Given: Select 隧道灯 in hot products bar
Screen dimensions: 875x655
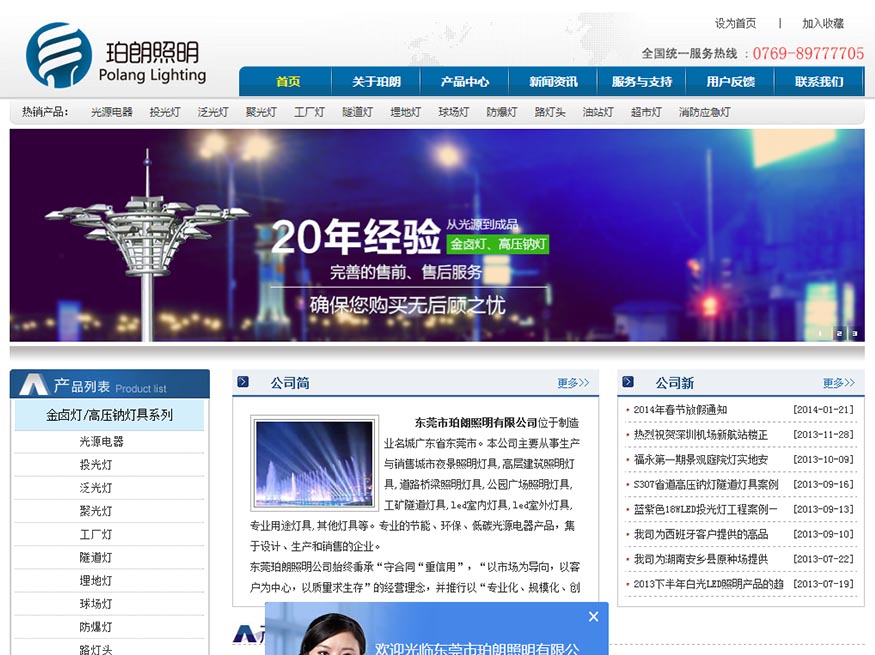Looking at the screenshot, I should click(357, 112).
